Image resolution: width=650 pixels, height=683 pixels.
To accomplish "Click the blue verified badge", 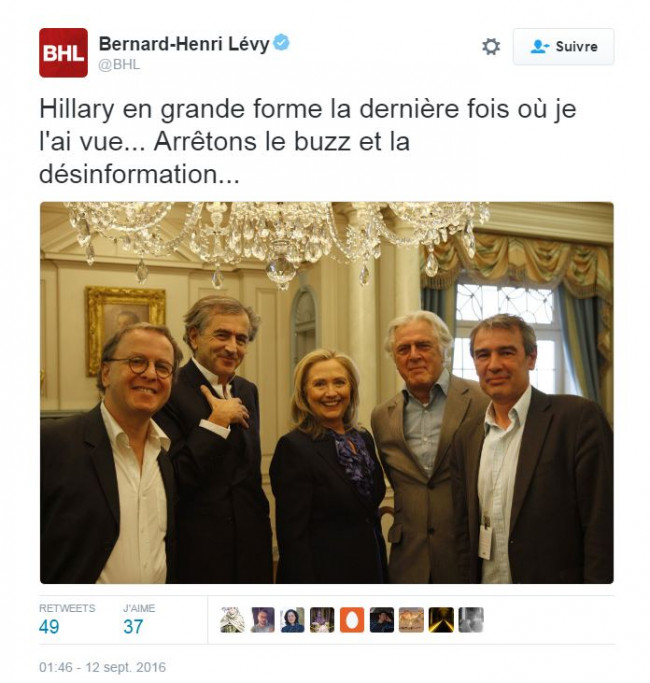I will click(281, 43).
